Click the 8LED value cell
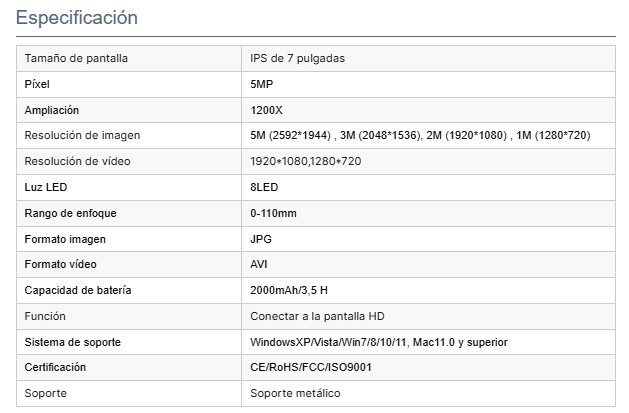This screenshot has width=629, height=413. coord(264,187)
